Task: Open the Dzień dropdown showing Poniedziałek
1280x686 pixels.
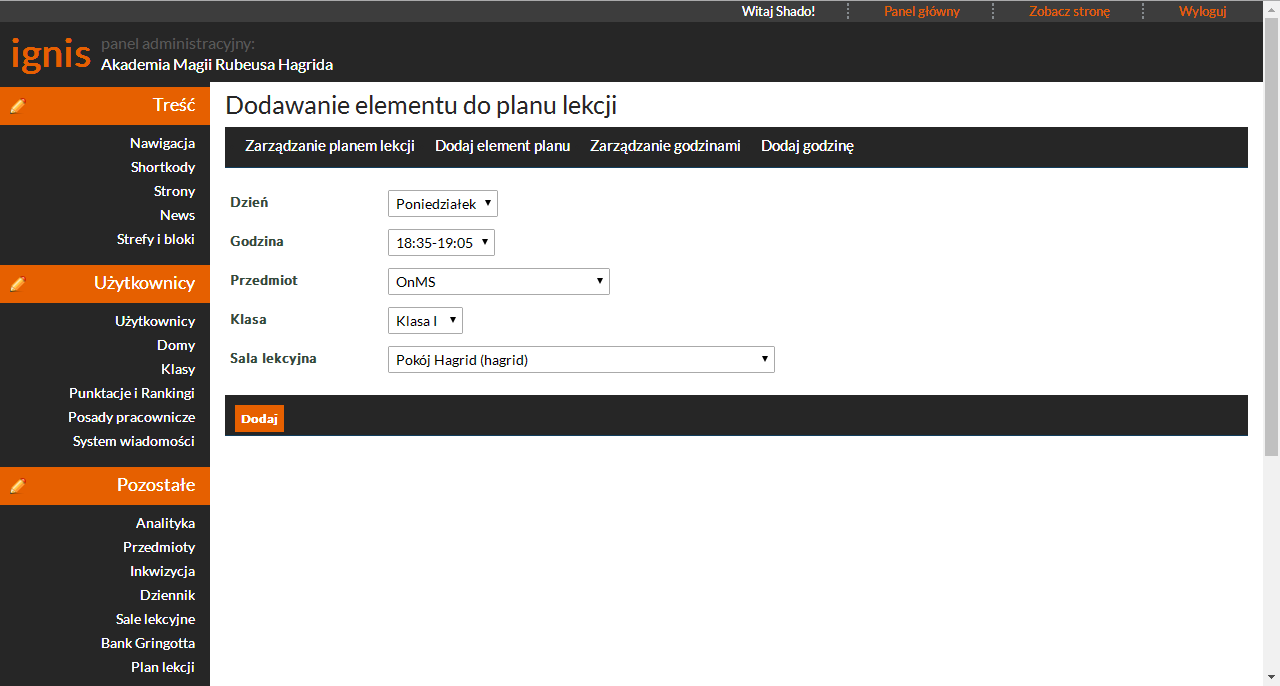Action: coord(442,204)
